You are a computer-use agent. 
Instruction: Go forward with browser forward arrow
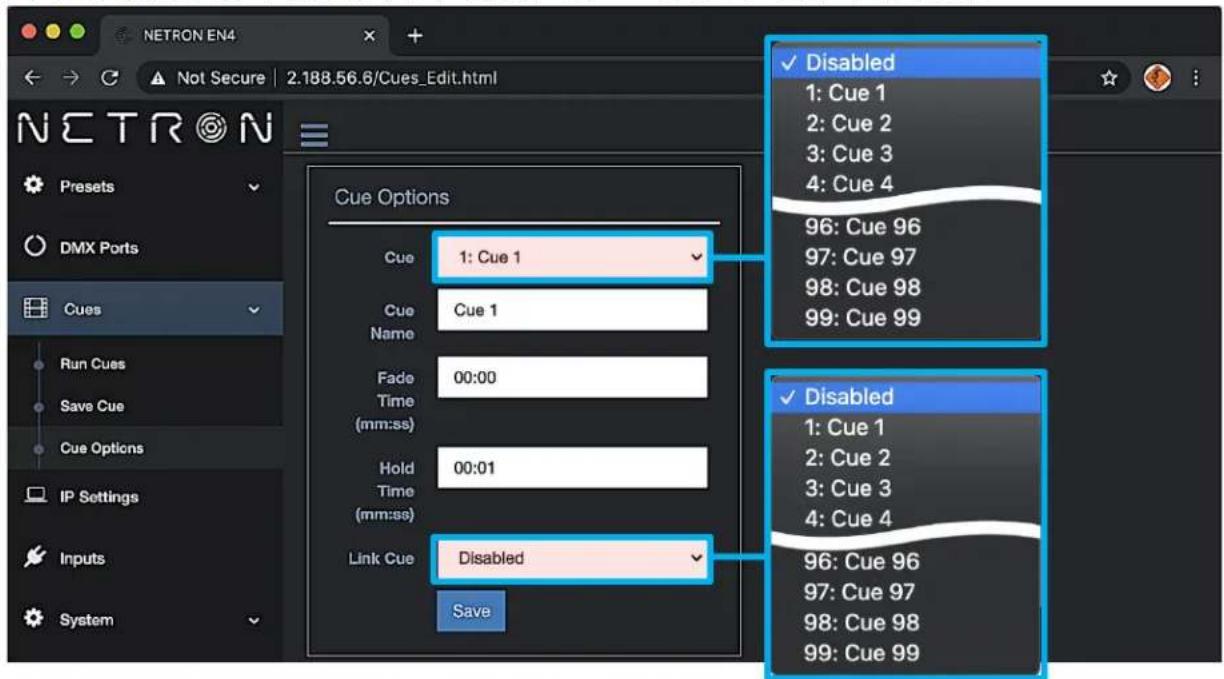click(x=72, y=78)
